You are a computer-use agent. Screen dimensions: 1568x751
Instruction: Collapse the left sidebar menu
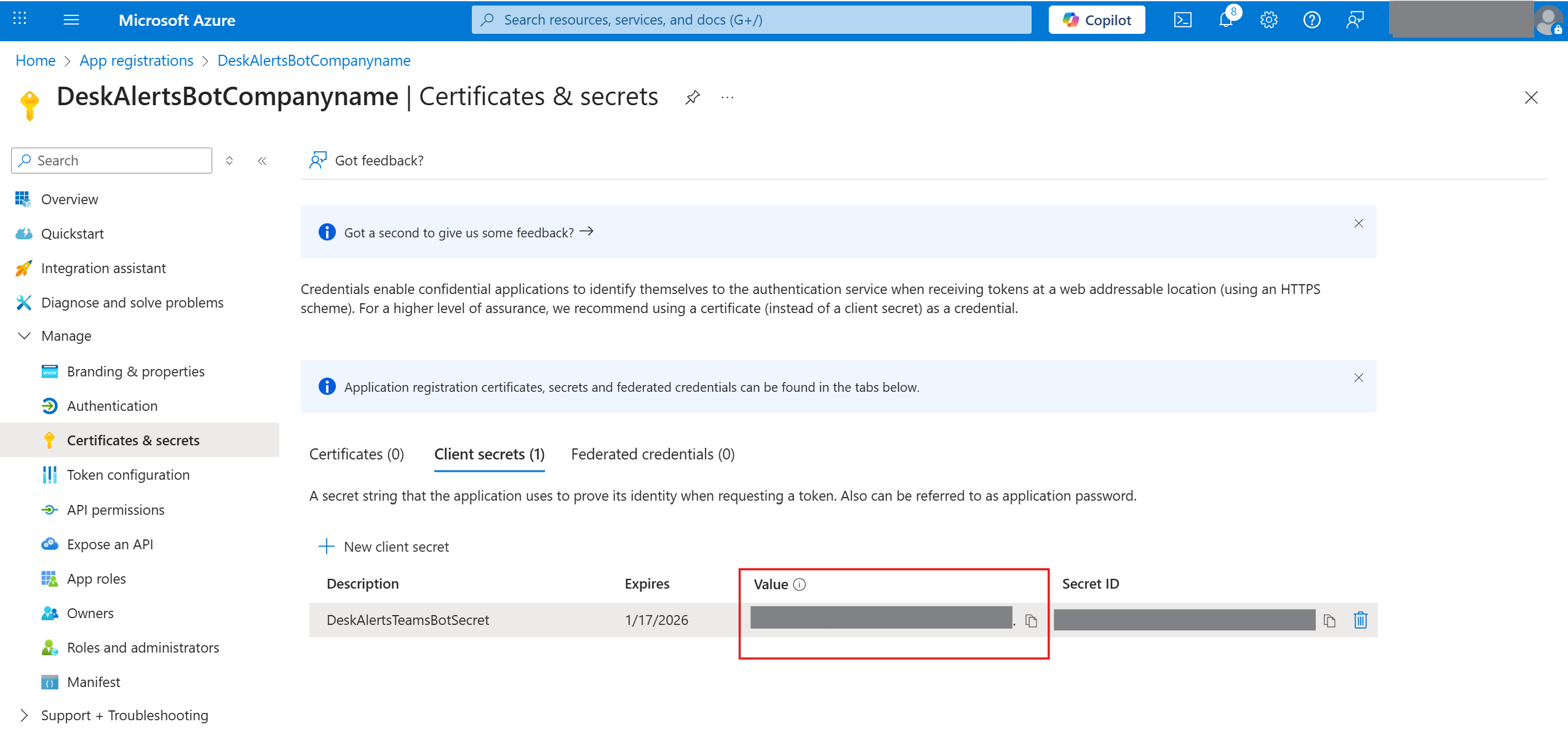262,161
